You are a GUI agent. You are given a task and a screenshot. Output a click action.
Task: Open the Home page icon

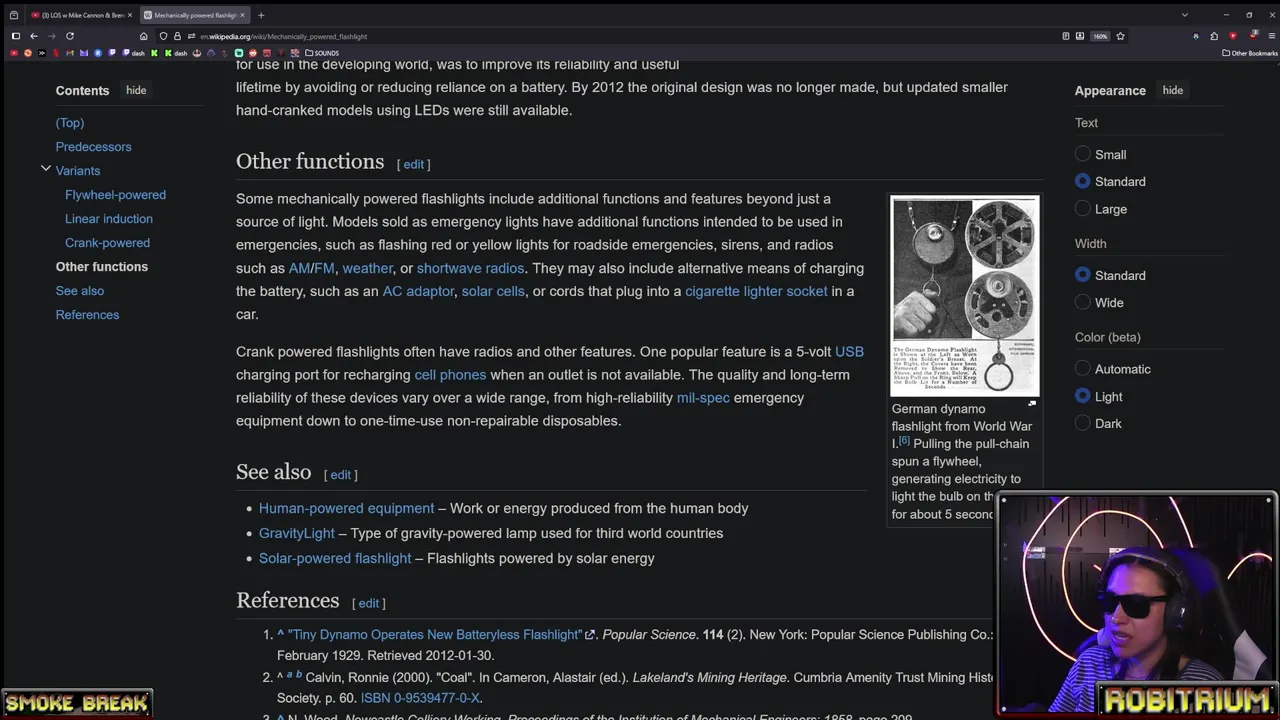144,36
